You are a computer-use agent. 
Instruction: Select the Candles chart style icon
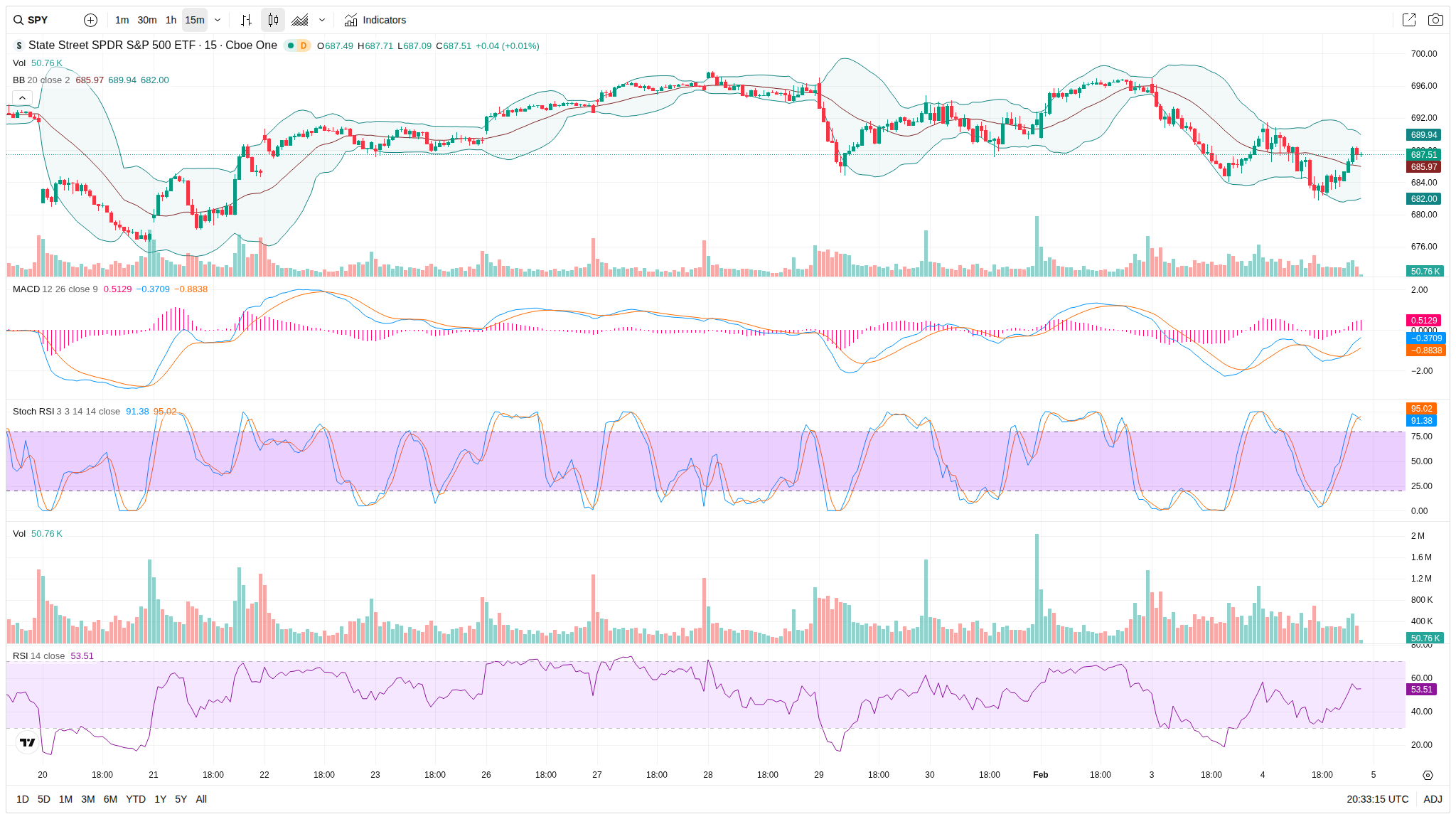click(x=273, y=20)
